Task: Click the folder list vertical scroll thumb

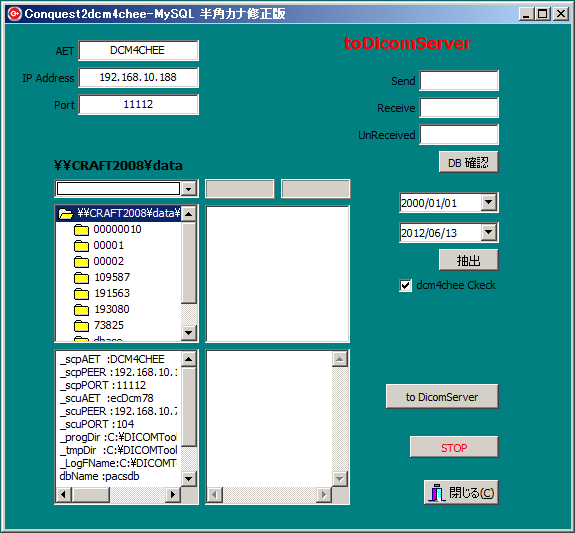Action: pyautogui.click(x=189, y=263)
